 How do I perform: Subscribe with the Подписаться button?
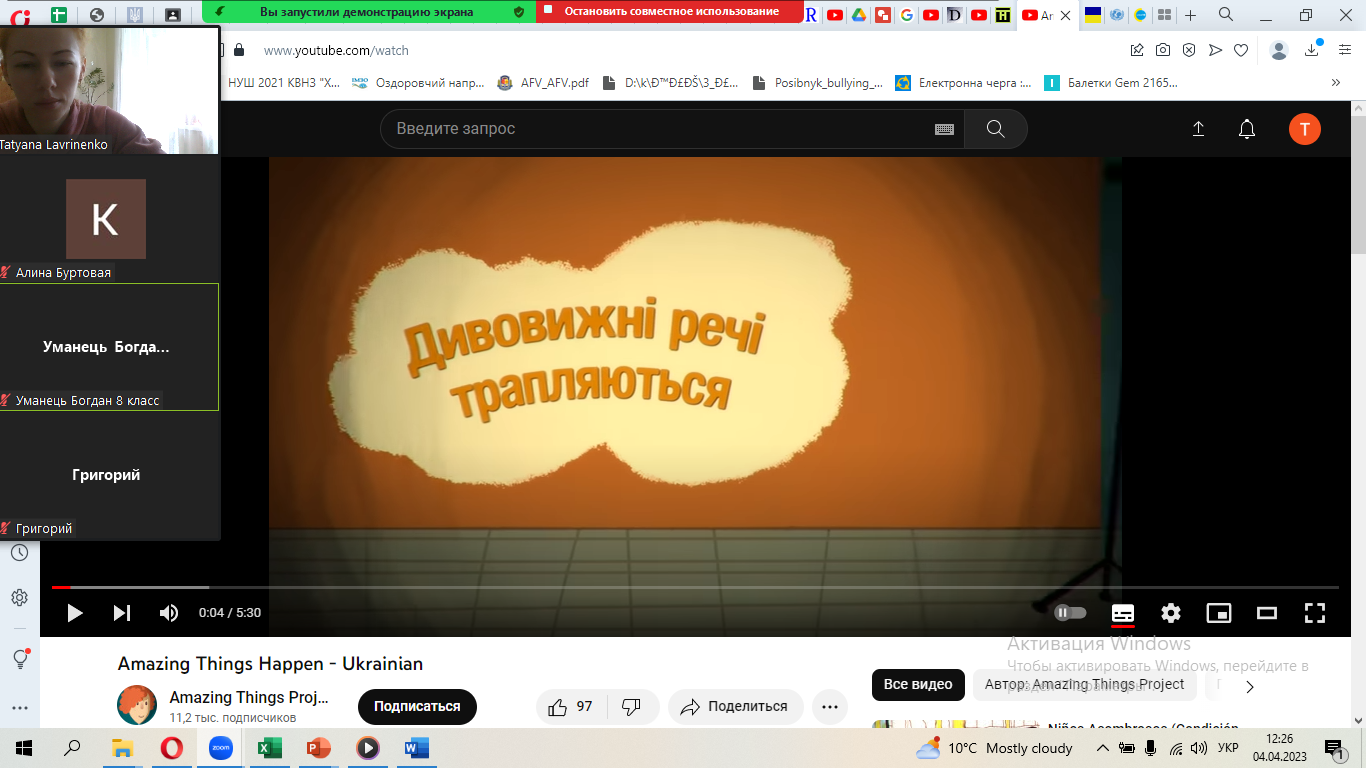tap(417, 706)
